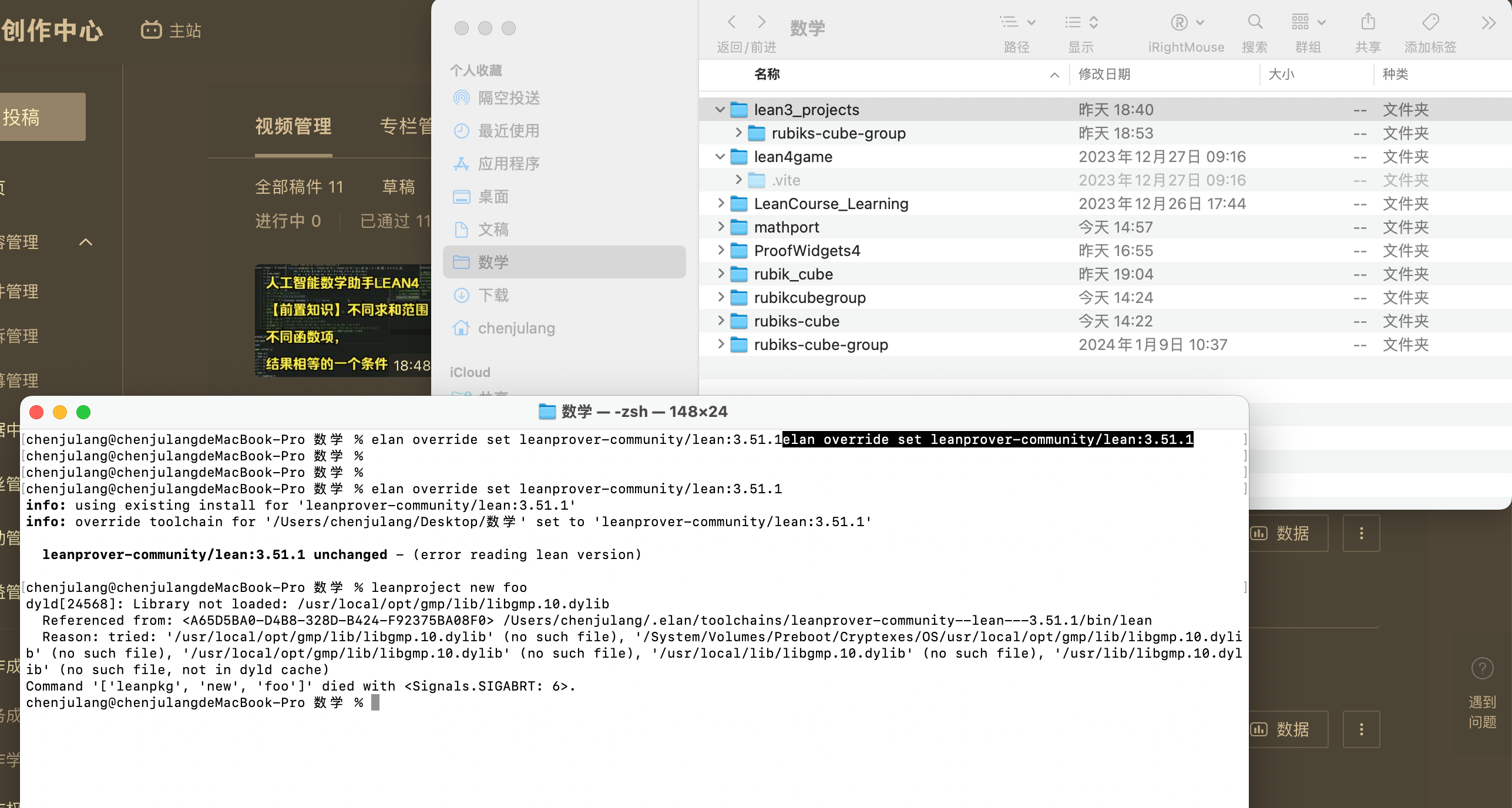Filter by 已通过 11

point(395,221)
